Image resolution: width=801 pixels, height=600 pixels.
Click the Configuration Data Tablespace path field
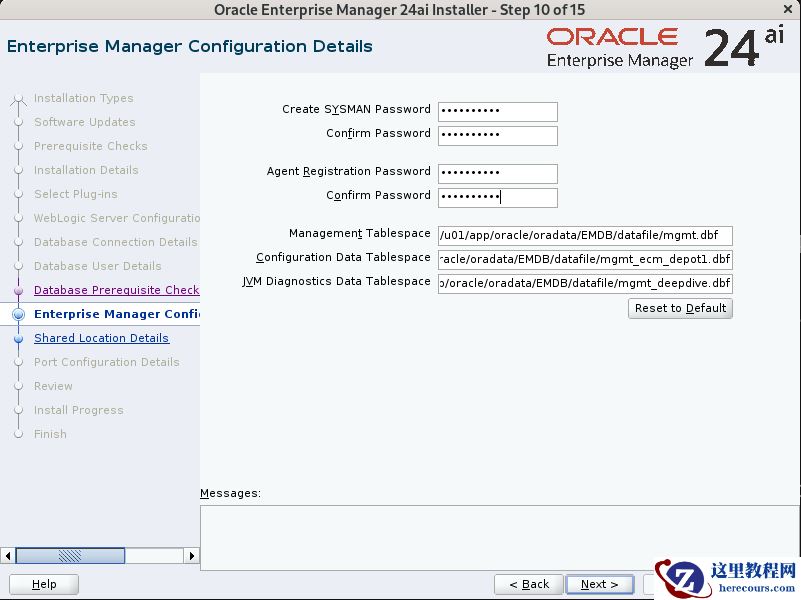585,259
